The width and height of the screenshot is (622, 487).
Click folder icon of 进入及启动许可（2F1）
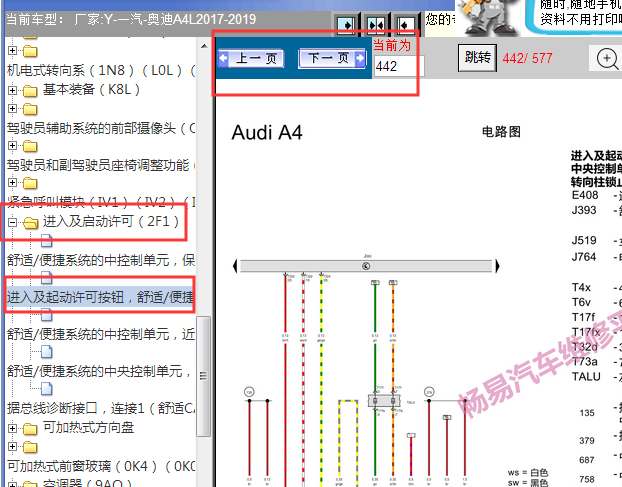30,222
